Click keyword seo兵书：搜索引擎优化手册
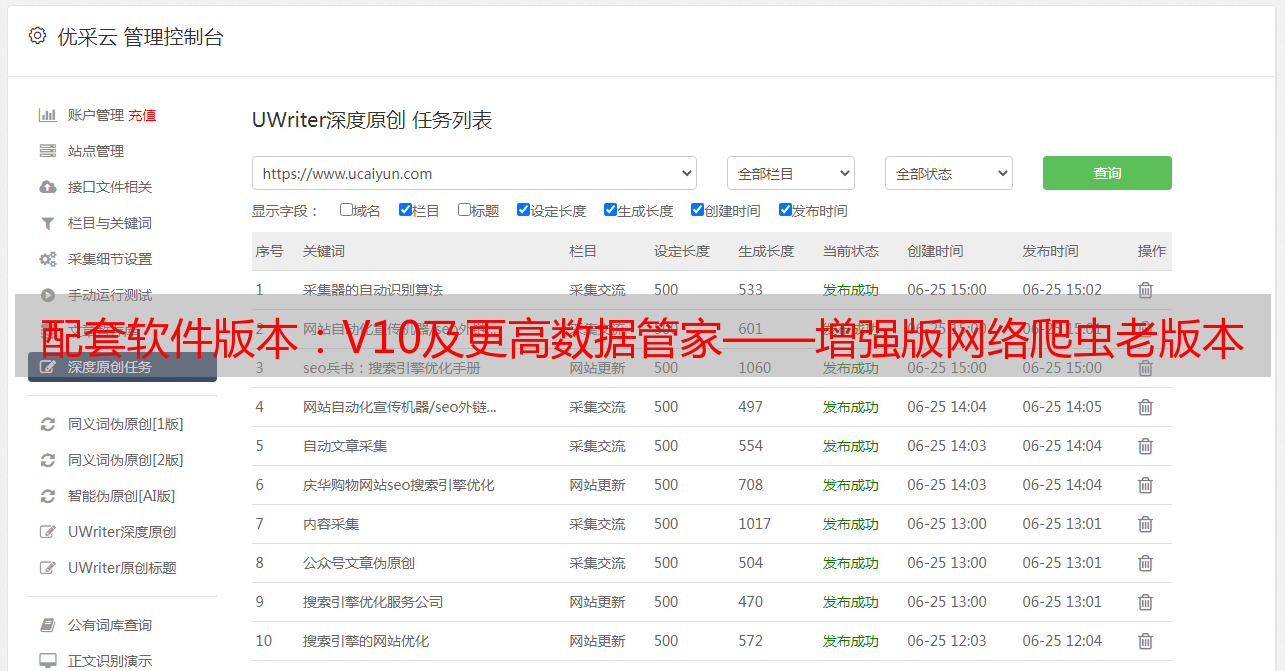Image resolution: width=1285 pixels, height=671 pixels. click(392, 368)
